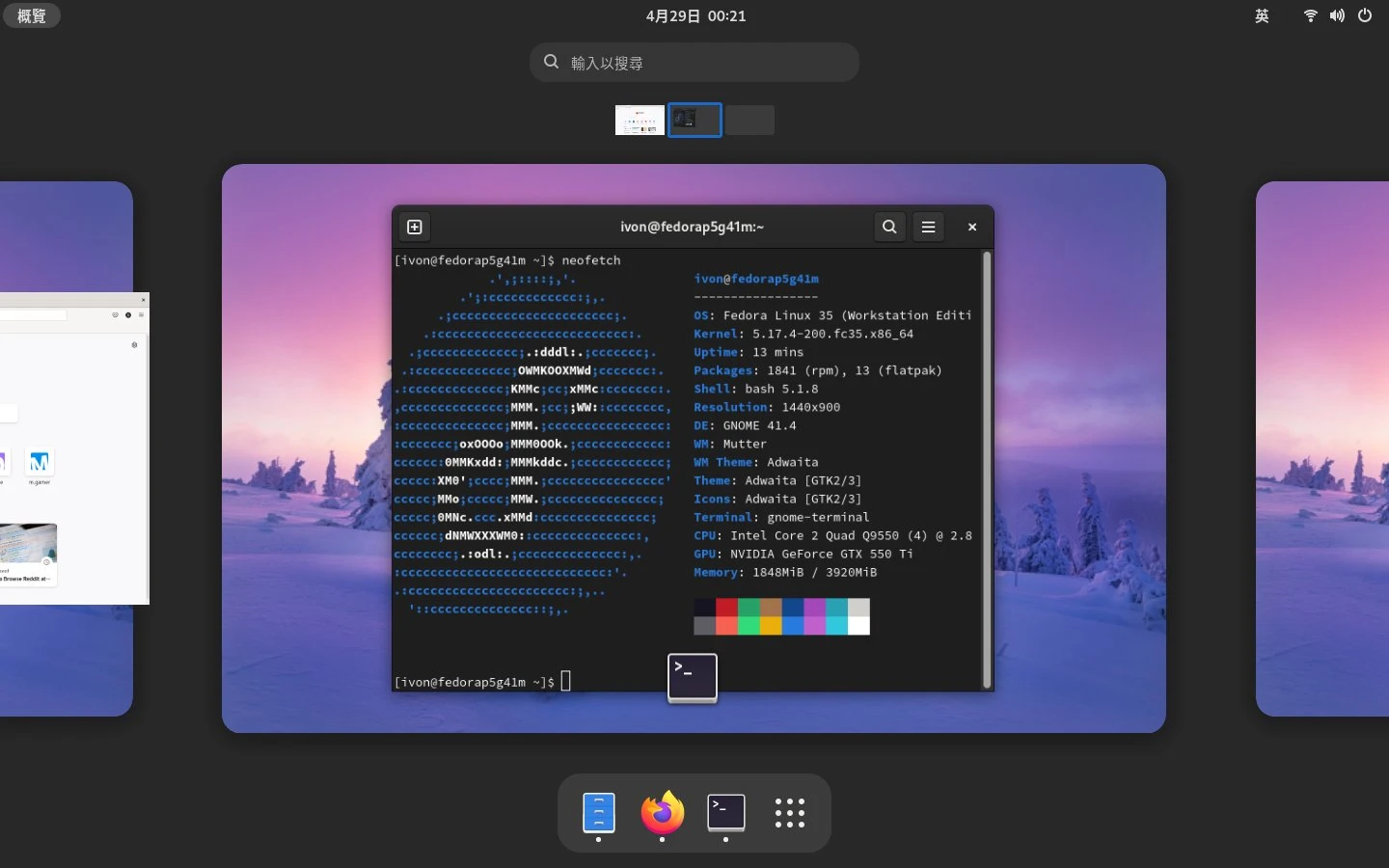The height and width of the screenshot is (868, 1389).
Task: Open the power icon system menu
Action: click(1365, 15)
